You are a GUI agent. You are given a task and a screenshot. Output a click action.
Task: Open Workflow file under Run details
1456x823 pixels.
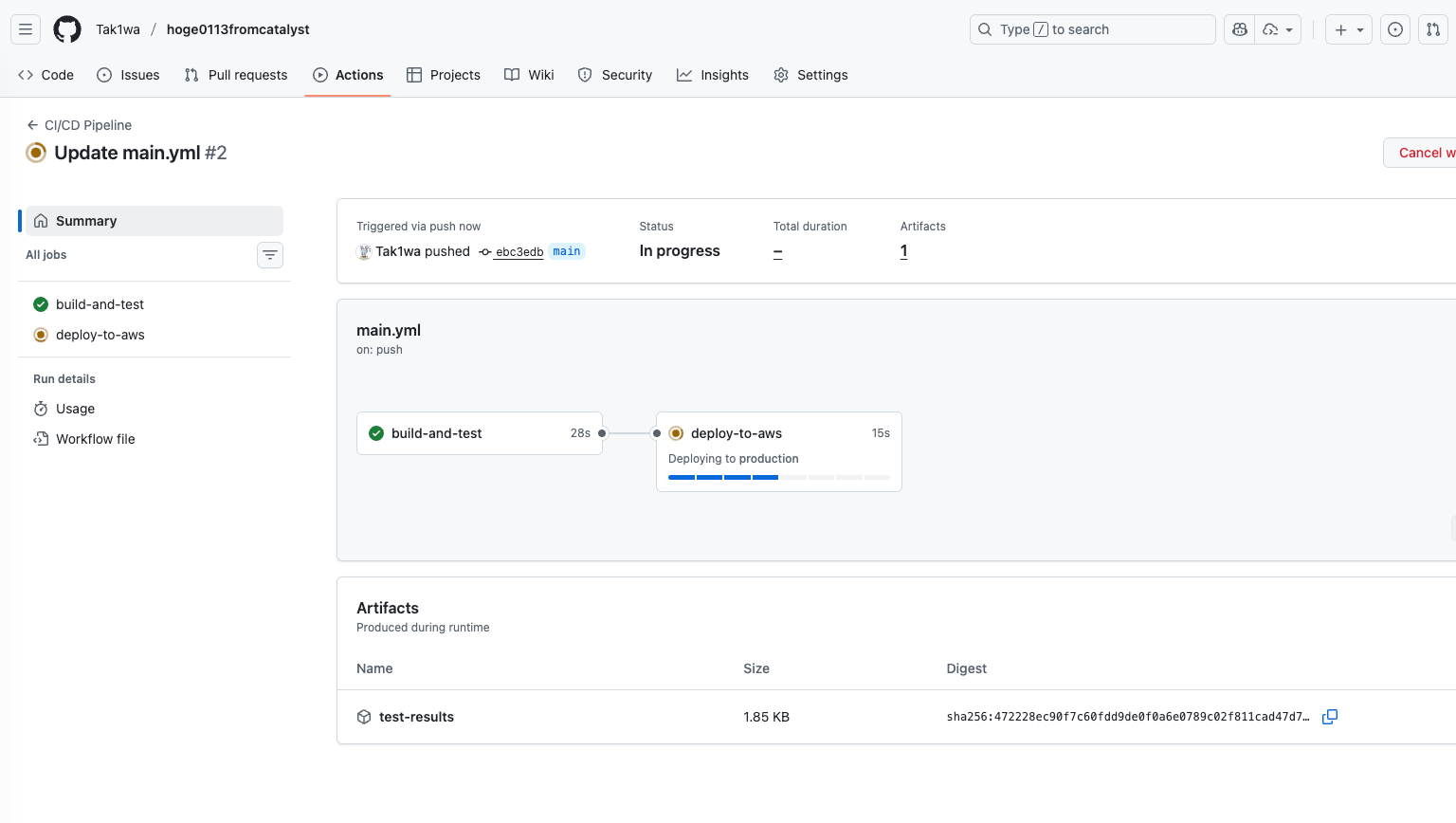click(95, 439)
